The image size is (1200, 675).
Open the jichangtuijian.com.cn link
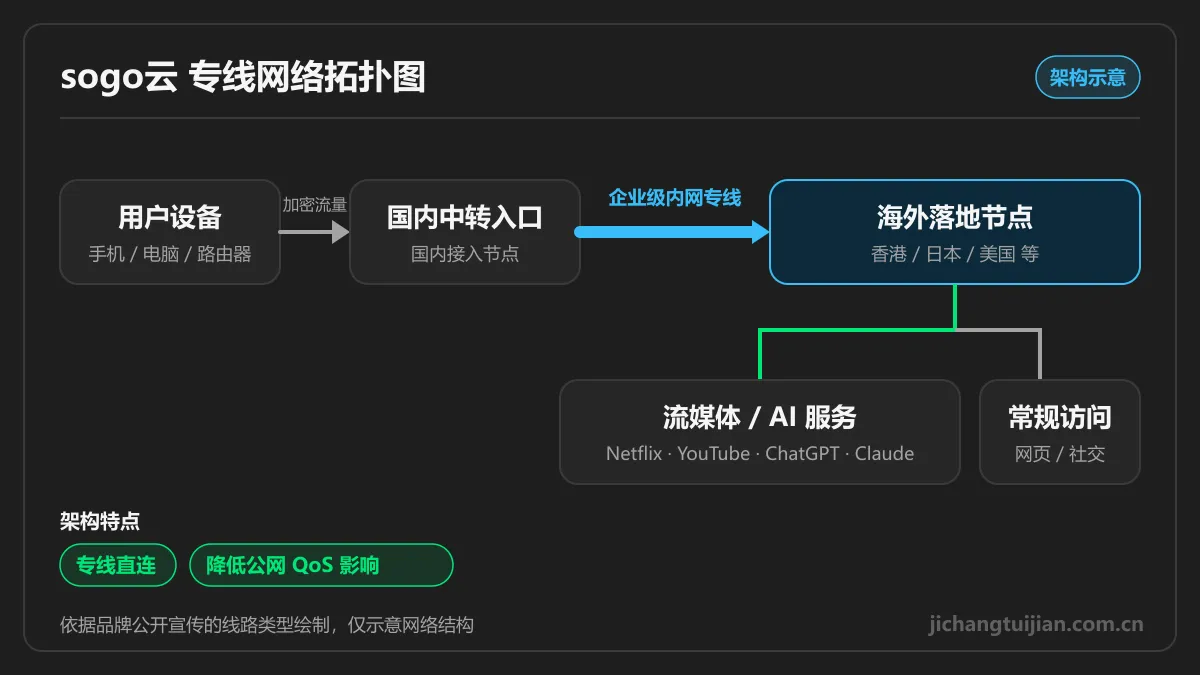click(x=1036, y=624)
